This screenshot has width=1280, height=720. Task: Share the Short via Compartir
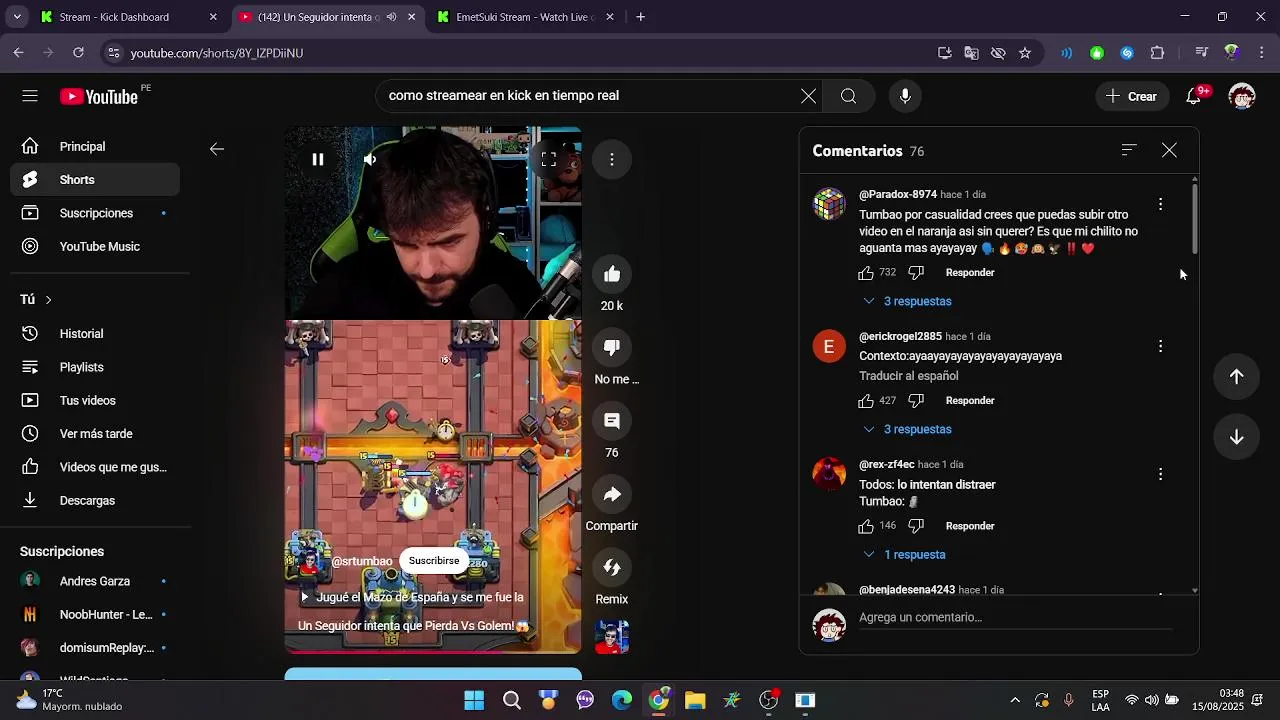pyautogui.click(x=612, y=494)
